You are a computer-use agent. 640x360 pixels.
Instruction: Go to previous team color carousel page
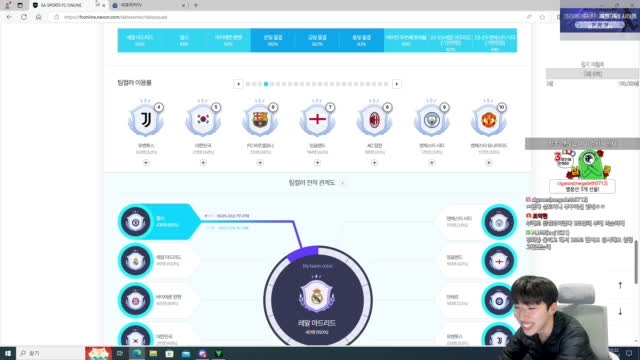point(238,84)
